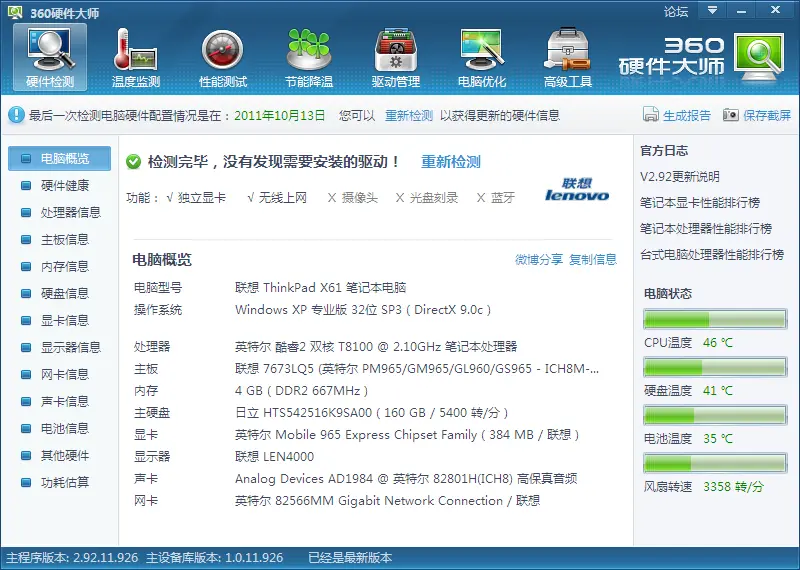Open 笔记本处理器性能排行榜 link
Screen dimensions: 800x570
click(706, 229)
